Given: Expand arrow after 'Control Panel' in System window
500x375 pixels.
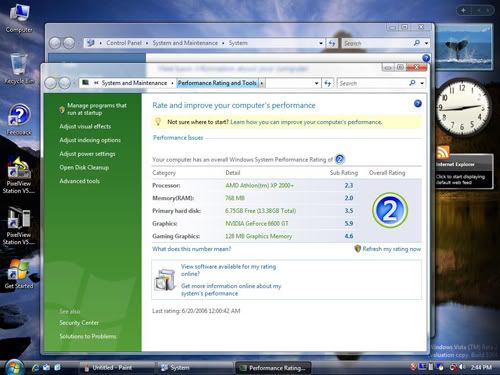Looking at the screenshot, I should point(147,43).
